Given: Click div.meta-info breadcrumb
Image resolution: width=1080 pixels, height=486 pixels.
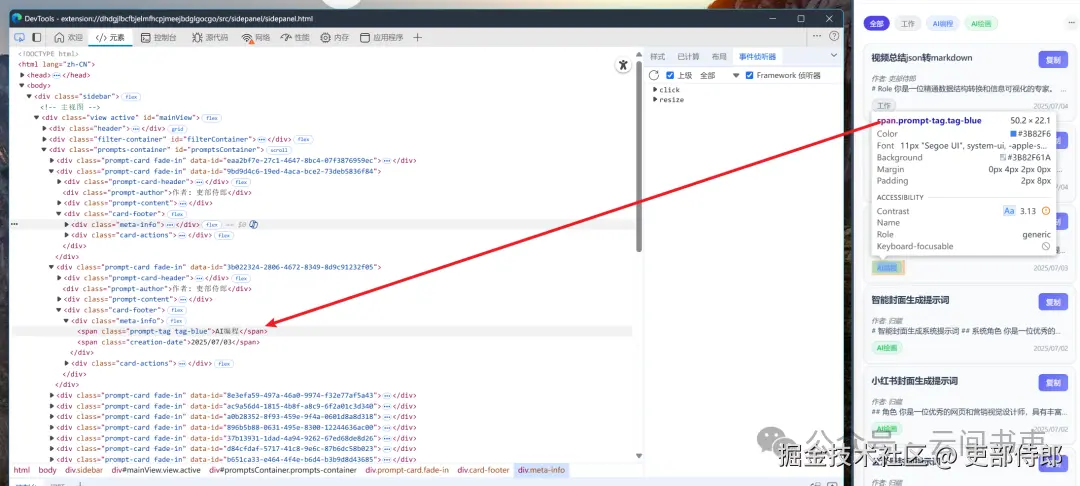Looking at the screenshot, I should (x=541, y=470).
